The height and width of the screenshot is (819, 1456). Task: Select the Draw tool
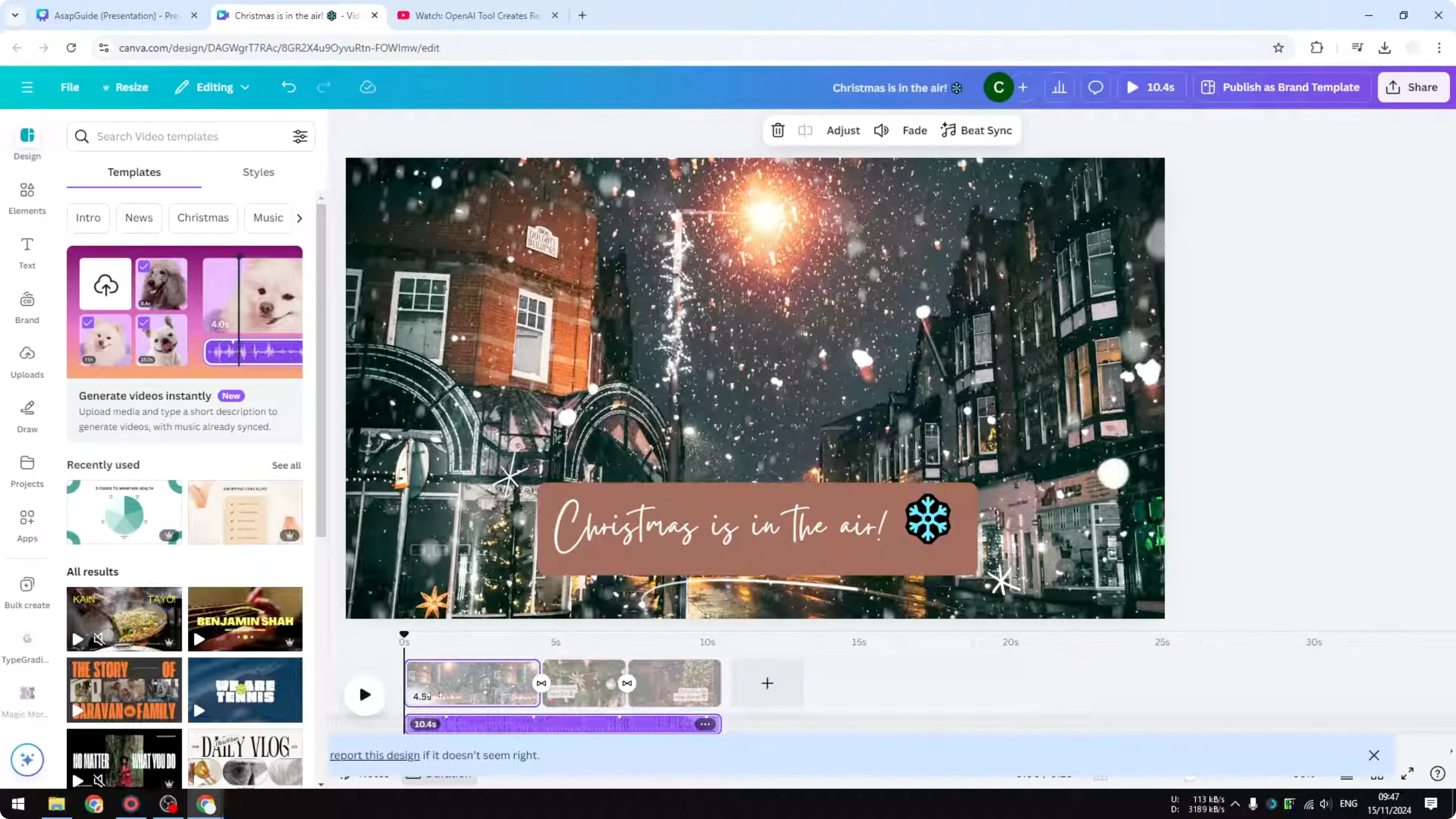coord(27,415)
